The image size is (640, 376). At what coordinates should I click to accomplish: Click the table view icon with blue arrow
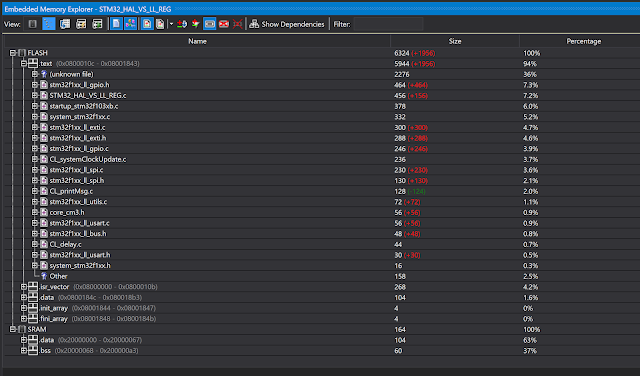(x=65, y=24)
